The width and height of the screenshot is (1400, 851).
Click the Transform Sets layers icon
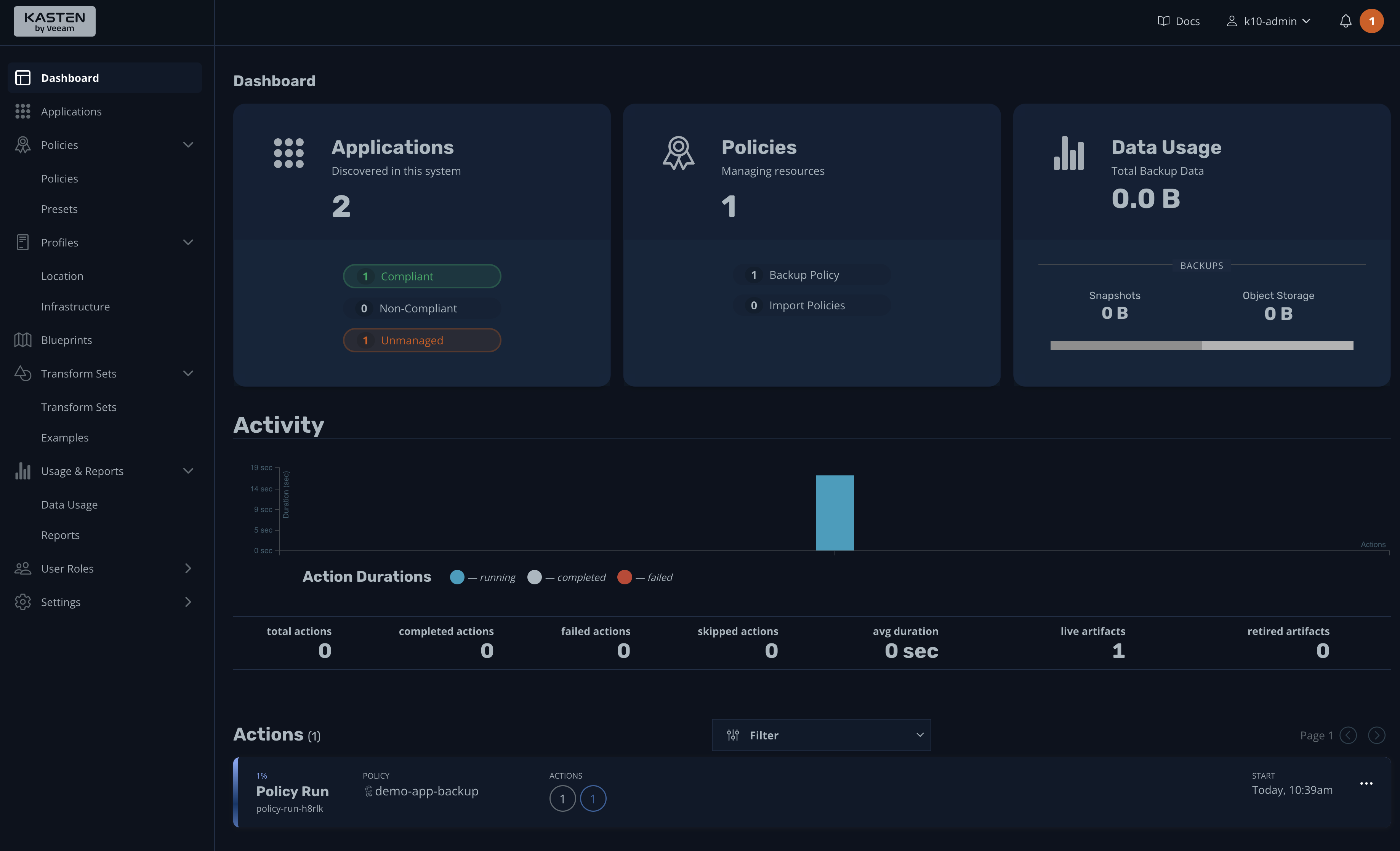23,373
